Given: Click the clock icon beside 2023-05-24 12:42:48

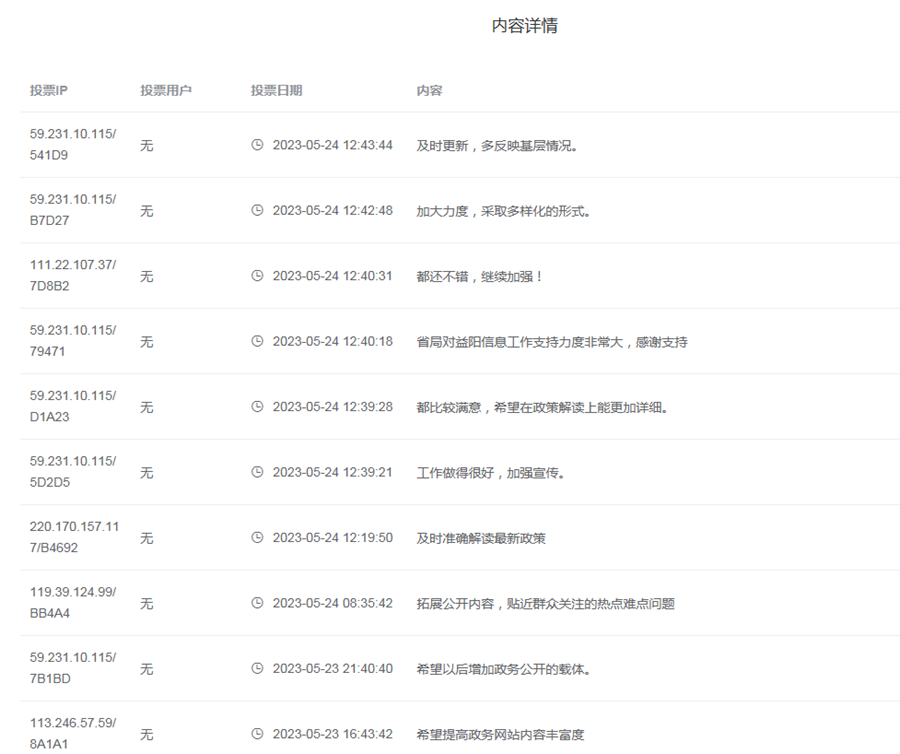Looking at the screenshot, I should pos(257,211).
